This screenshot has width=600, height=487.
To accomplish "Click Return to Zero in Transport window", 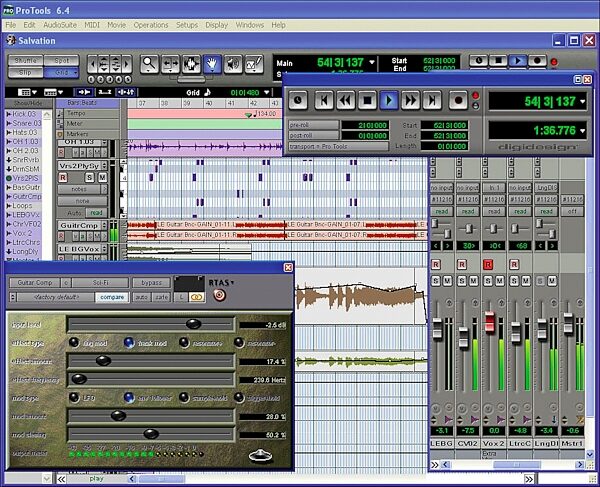I will (x=324, y=100).
